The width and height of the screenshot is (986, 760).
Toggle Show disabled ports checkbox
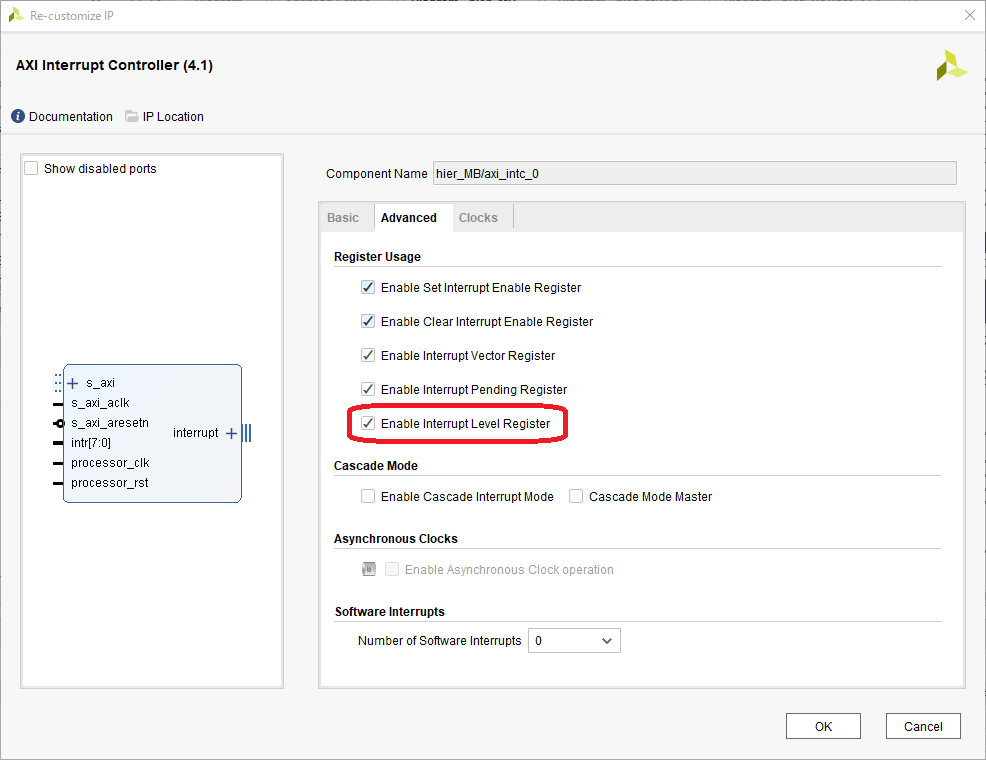coord(31,168)
